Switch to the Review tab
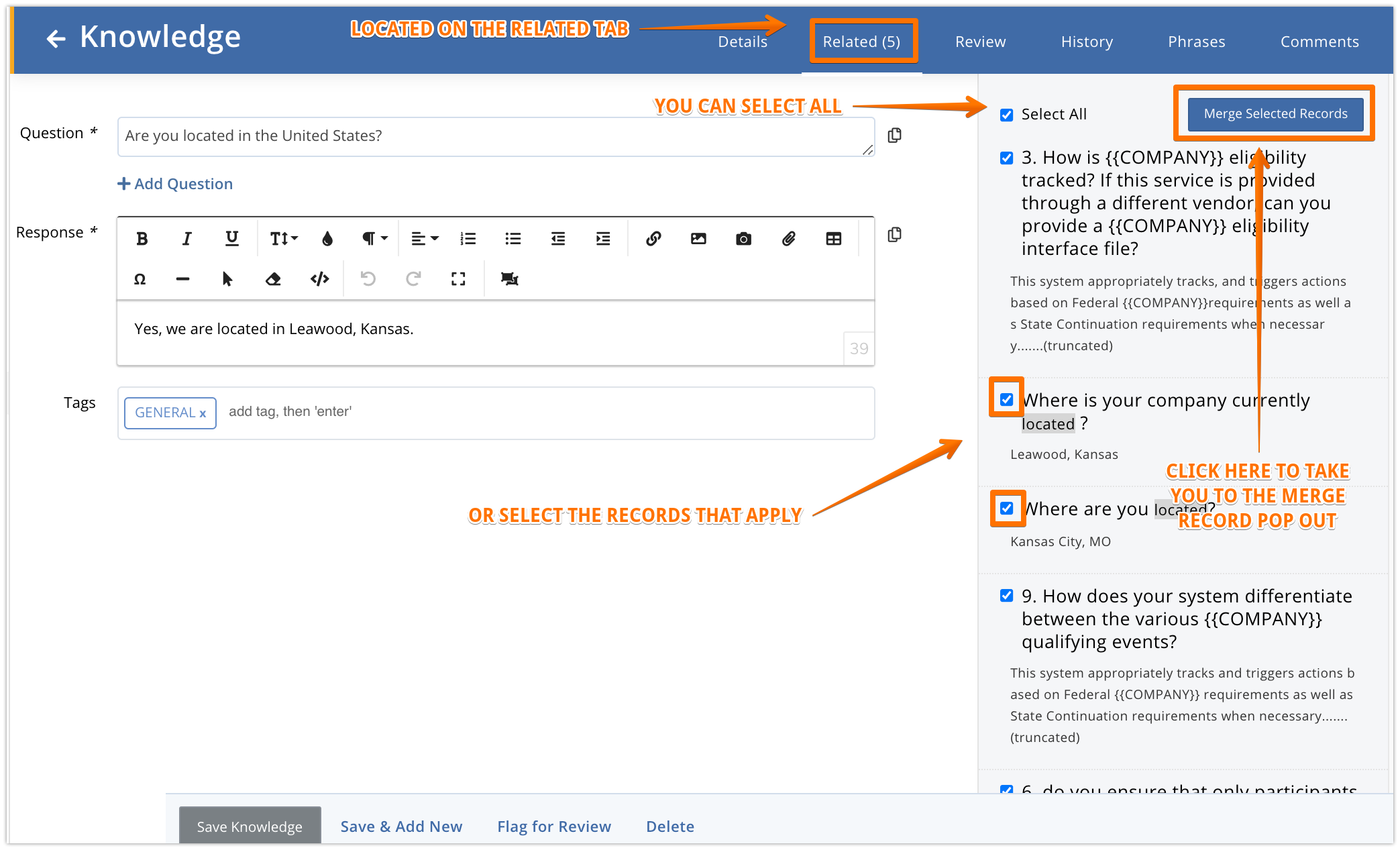This screenshot has height=850, width=1400. tap(980, 42)
